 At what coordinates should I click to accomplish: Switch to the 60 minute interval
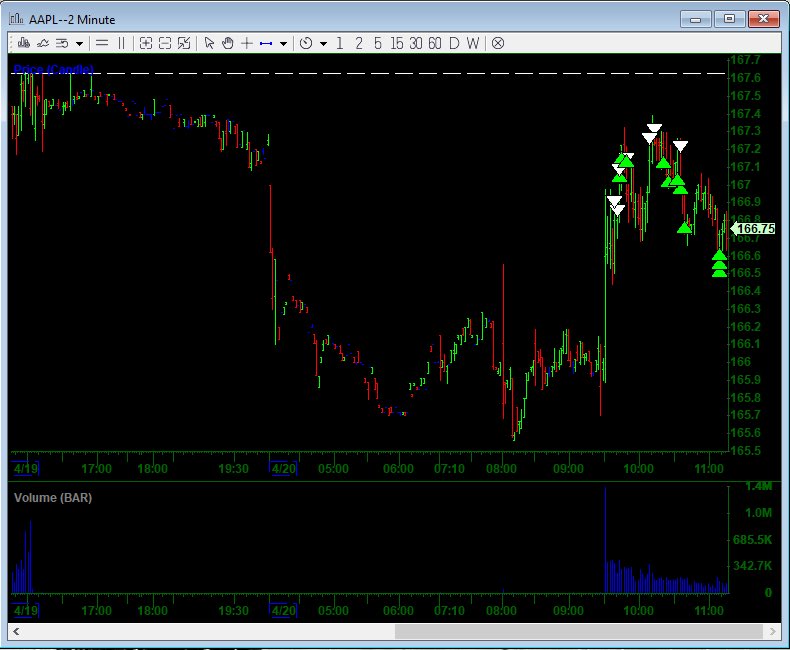tap(435, 43)
